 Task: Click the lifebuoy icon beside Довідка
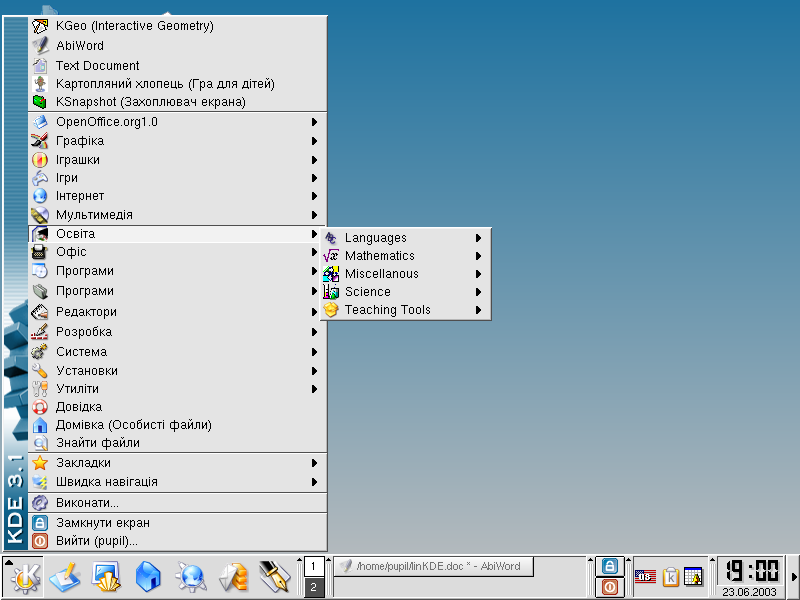pyautogui.click(x=40, y=407)
